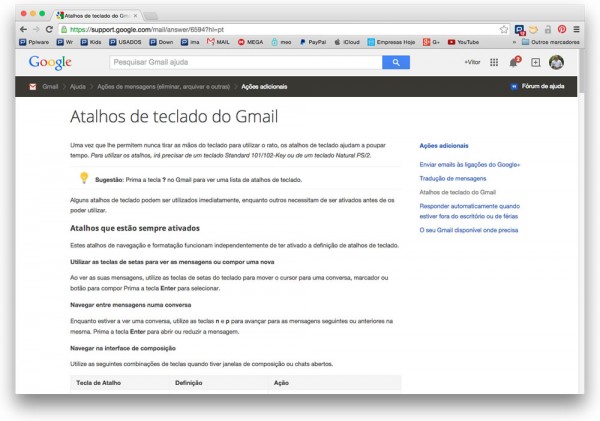600x421 pixels.
Task: Open the Pplware bookmark
Action: point(34,42)
